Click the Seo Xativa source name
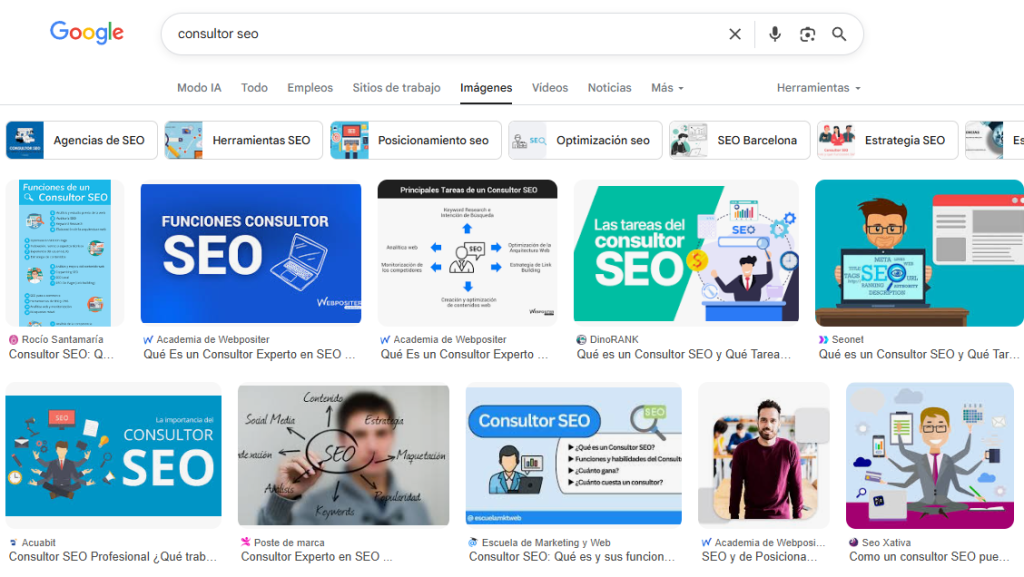 (x=886, y=542)
